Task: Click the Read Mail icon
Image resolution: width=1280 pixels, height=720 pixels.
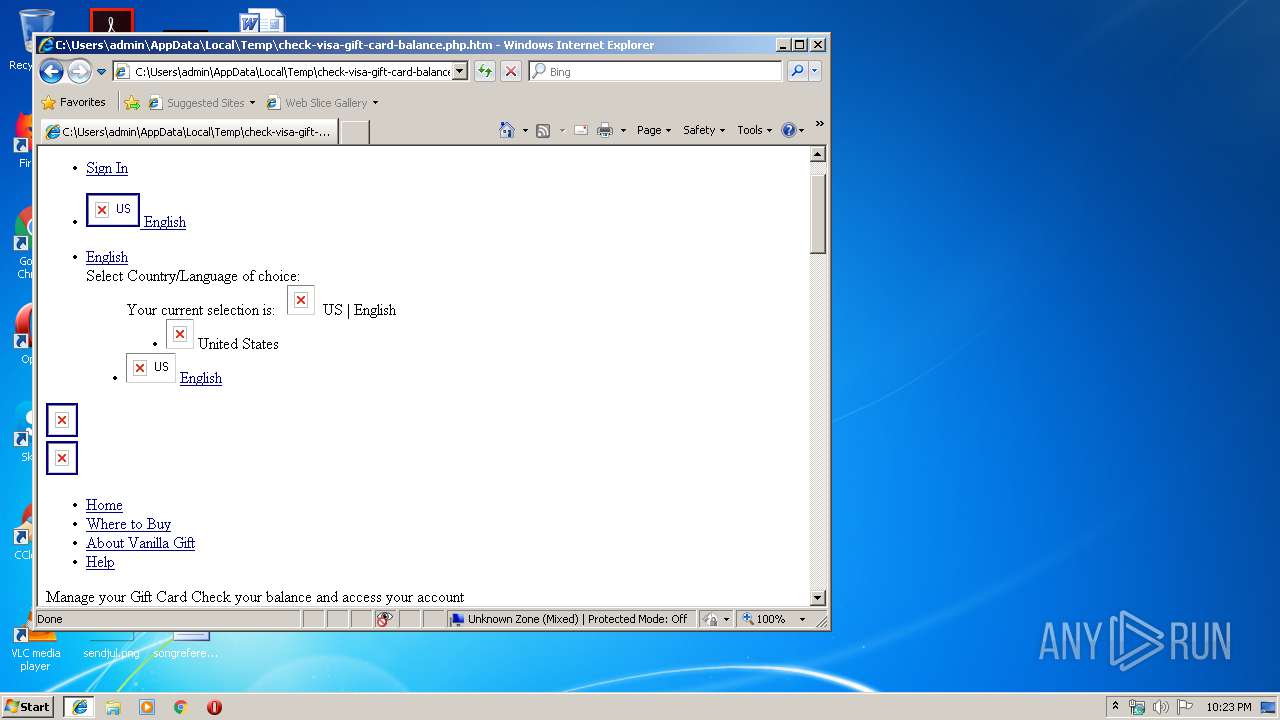Action: (581, 130)
